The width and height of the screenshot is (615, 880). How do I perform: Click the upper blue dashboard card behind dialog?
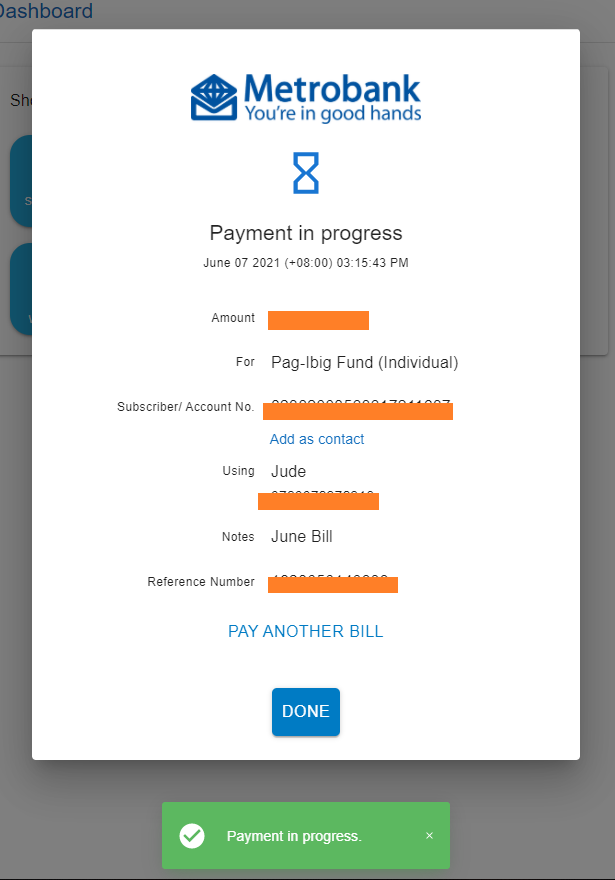click(x=21, y=181)
